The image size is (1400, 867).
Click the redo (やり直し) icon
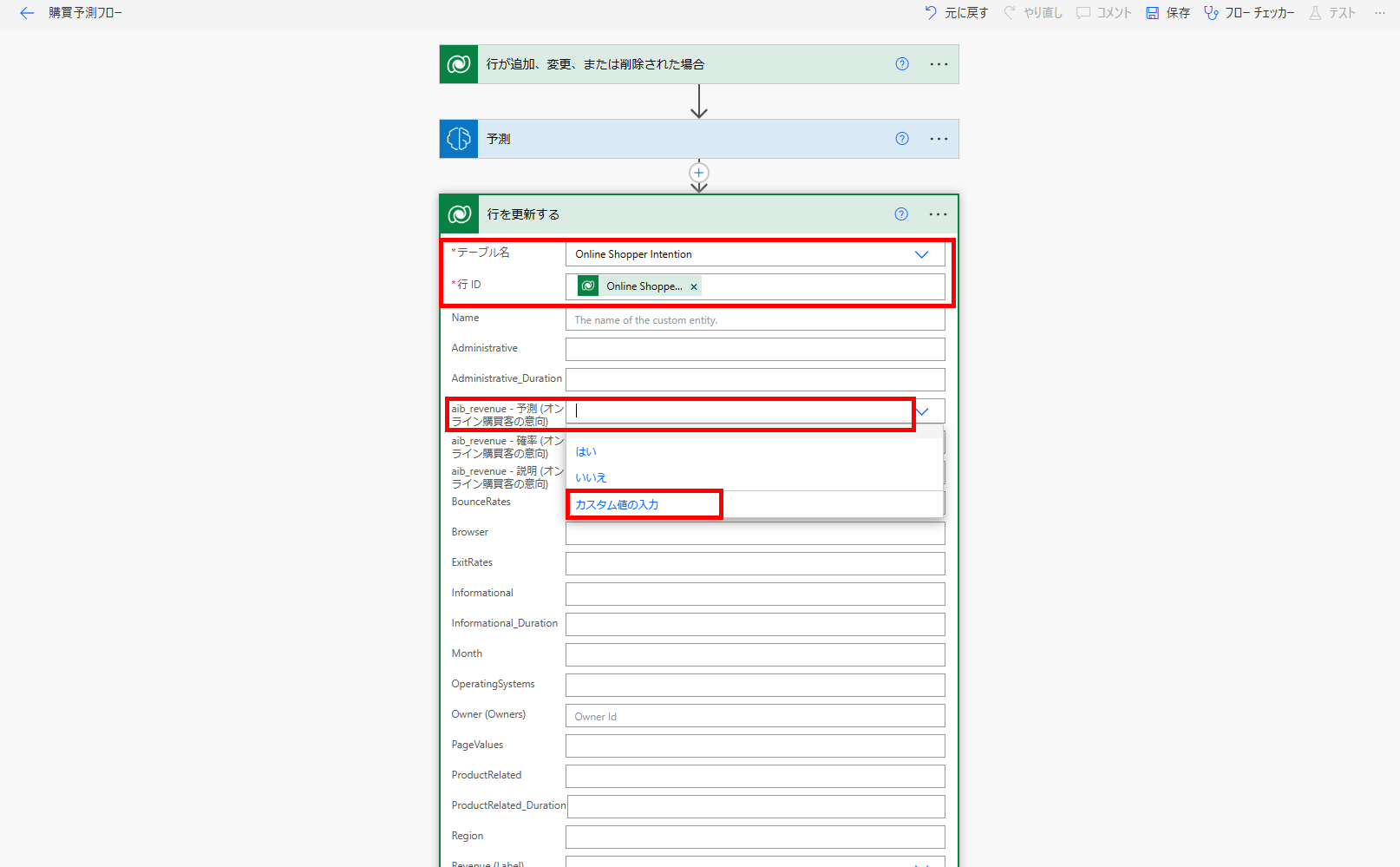(1010, 13)
